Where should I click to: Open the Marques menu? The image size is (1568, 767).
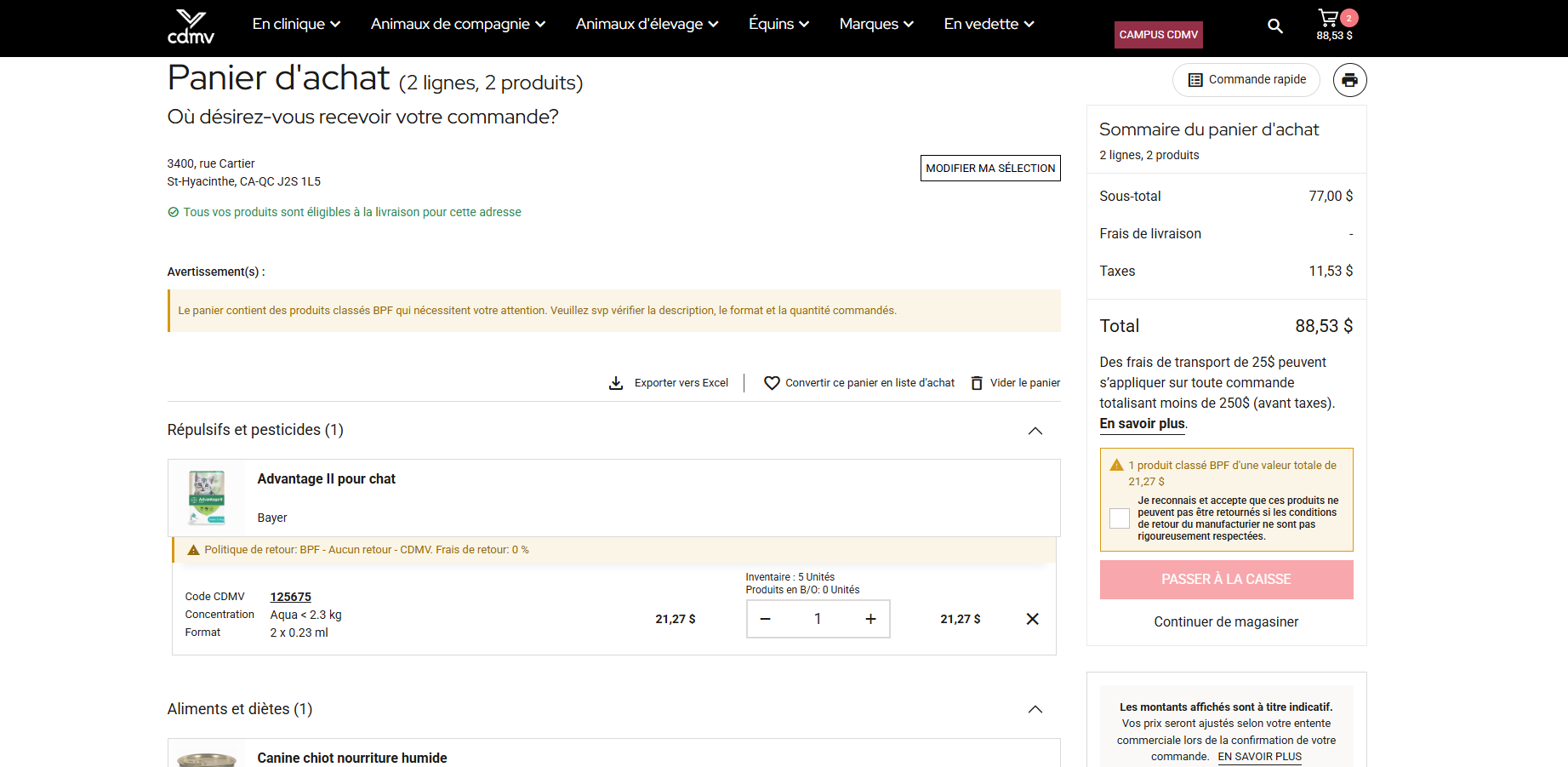pos(876,24)
